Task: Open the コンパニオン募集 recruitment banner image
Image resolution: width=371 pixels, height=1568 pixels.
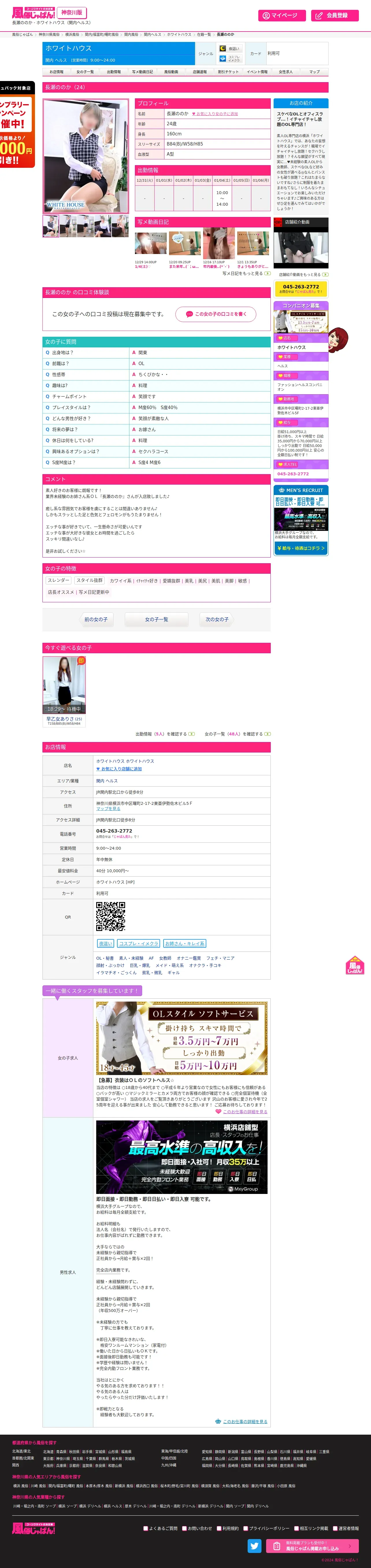Action: point(300,321)
